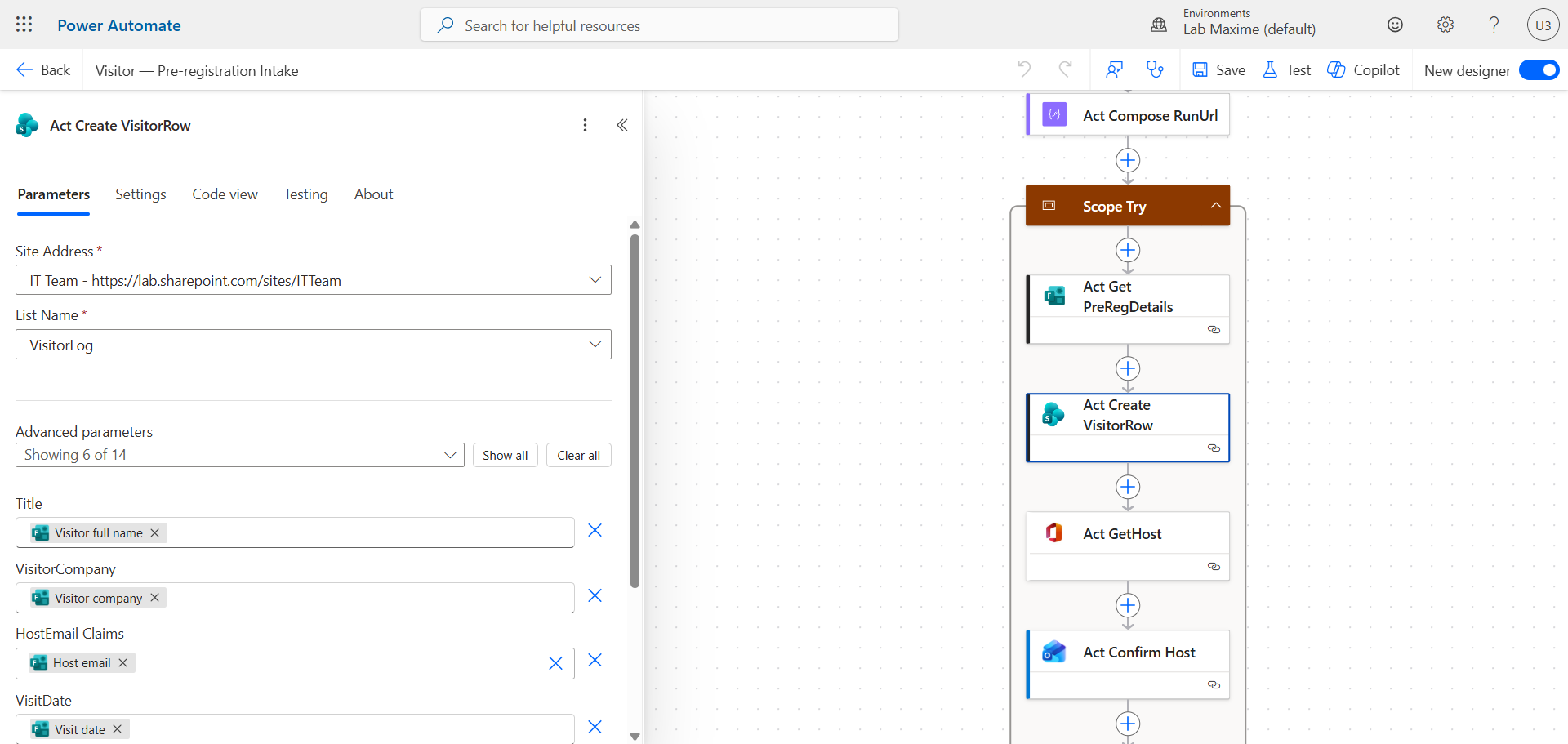This screenshot has width=1568, height=744.
Task: Click the search for helpful resources box
Action: (659, 25)
